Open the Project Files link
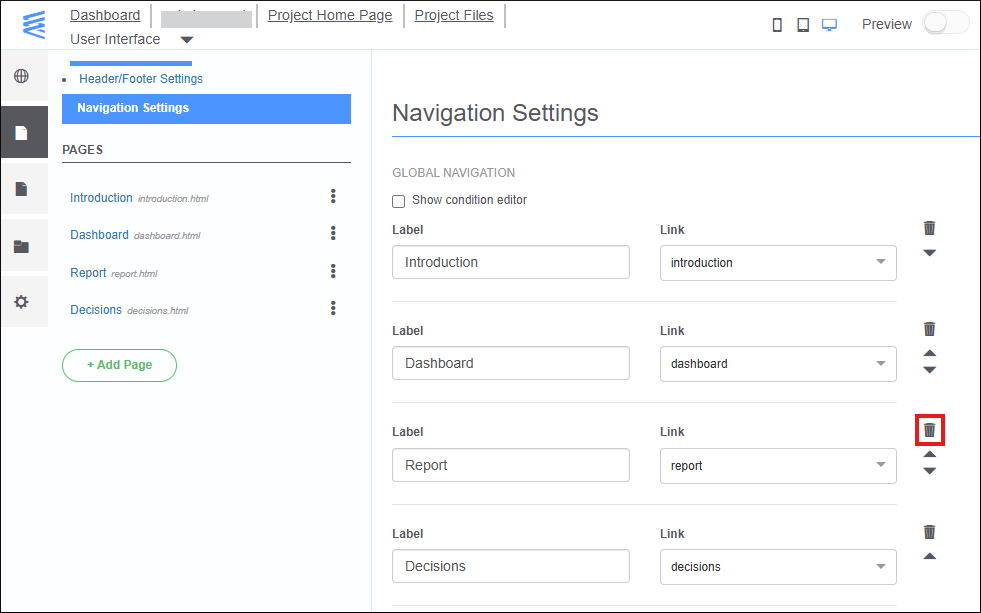This screenshot has width=981, height=613. click(x=454, y=14)
